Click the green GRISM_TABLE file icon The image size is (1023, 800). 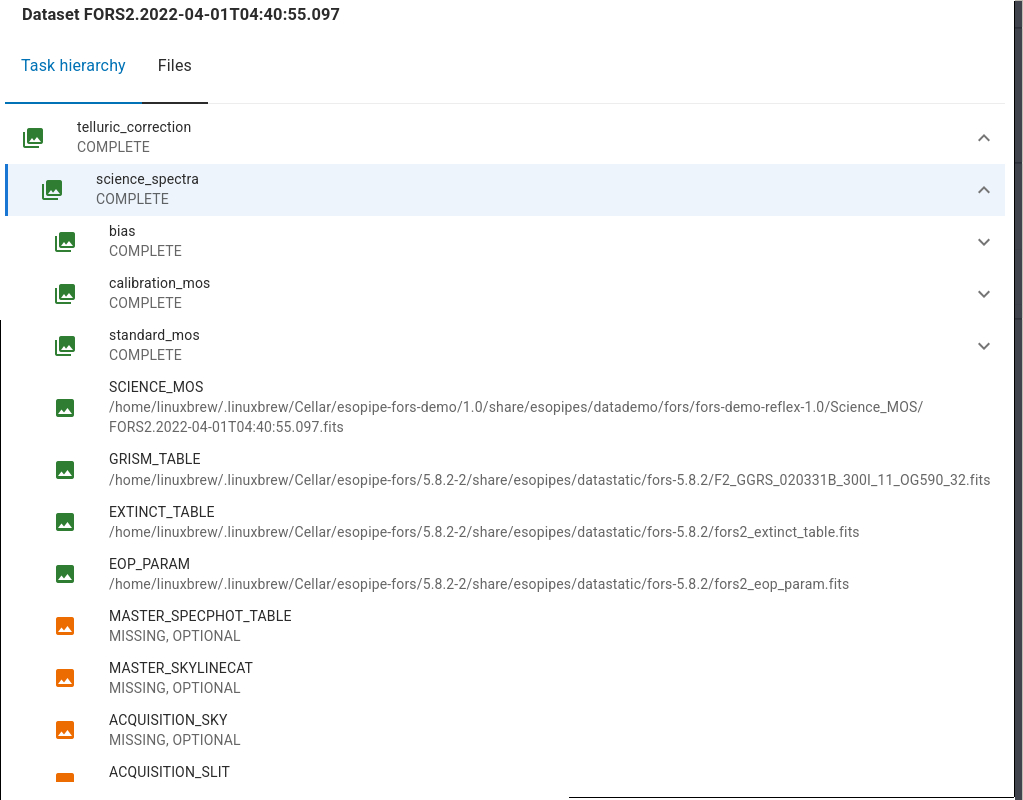(x=65, y=470)
